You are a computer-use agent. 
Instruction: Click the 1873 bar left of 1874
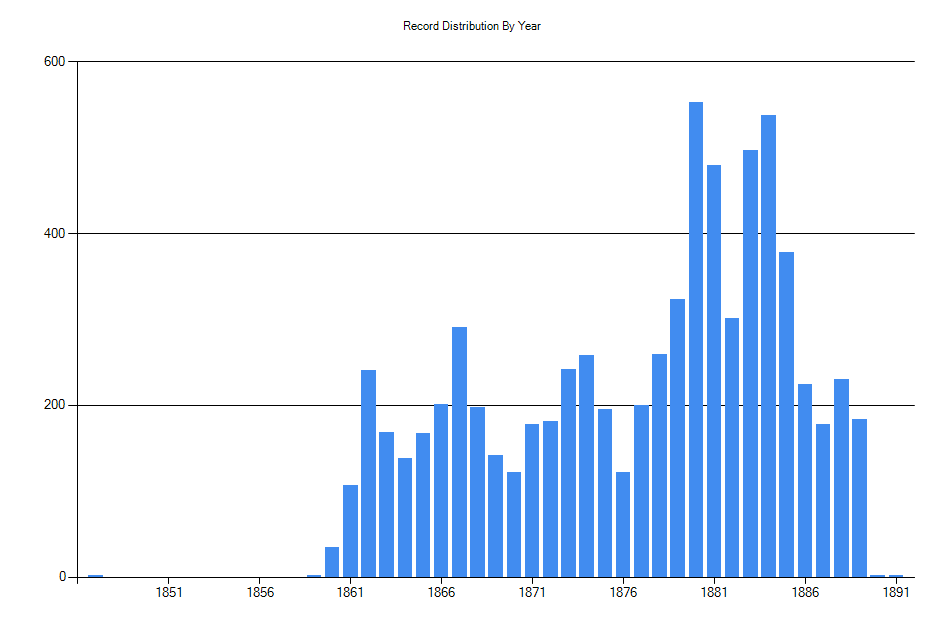(568, 473)
